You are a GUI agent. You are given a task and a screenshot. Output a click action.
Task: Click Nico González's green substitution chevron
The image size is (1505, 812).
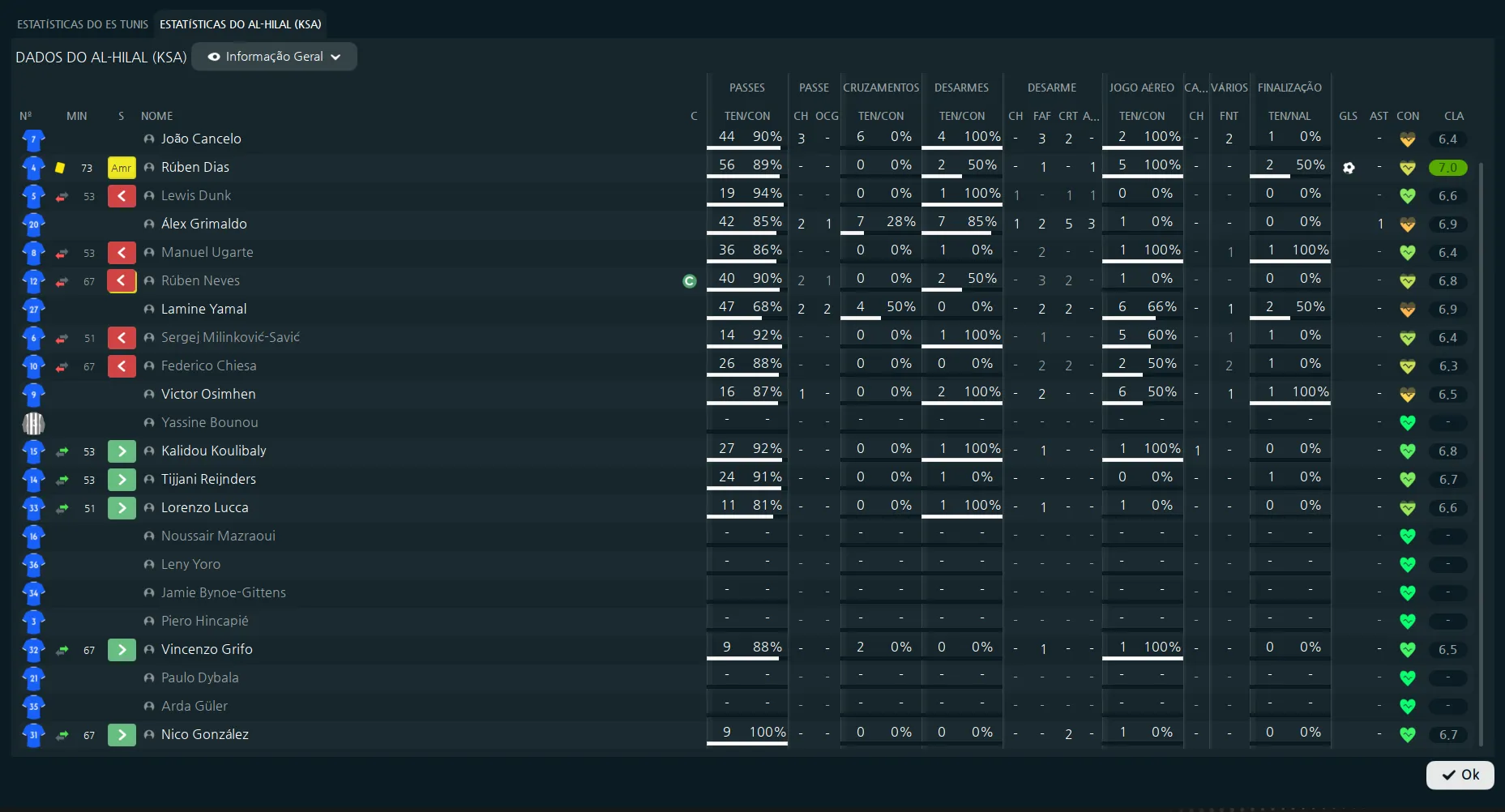[x=122, y=735]
